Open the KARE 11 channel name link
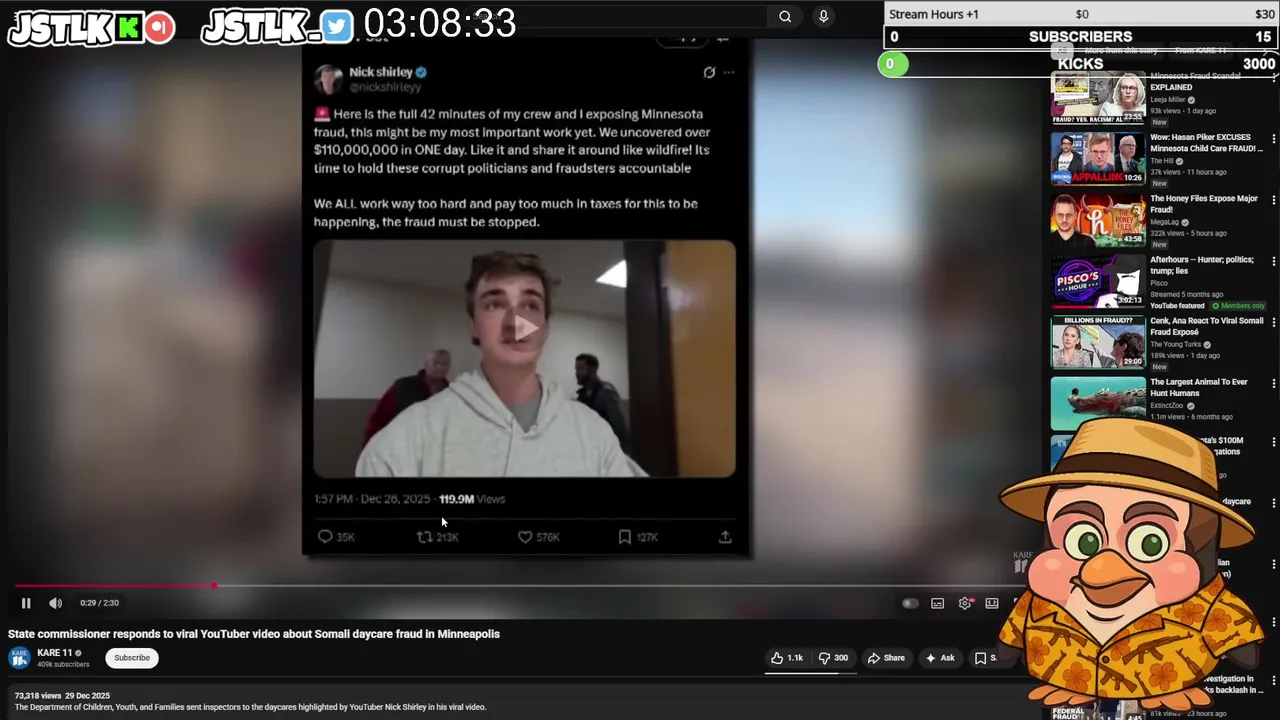The height and width of the screenshot is (720, 1280). (55, 653)
